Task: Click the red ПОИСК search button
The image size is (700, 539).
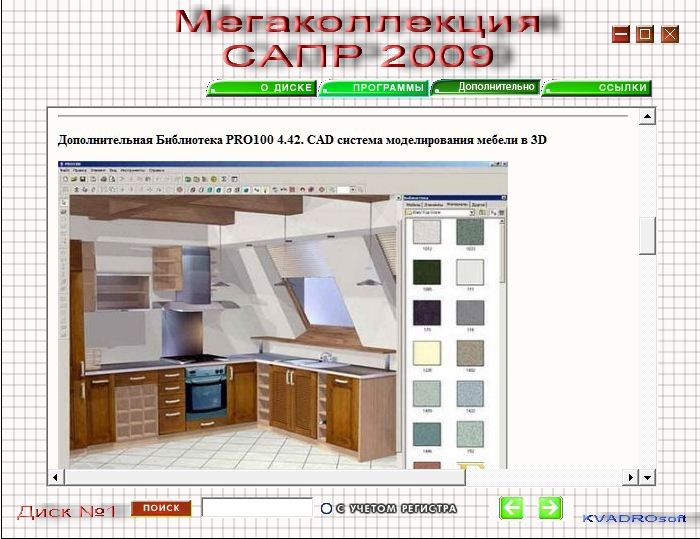Action: (x=161, y=508)
